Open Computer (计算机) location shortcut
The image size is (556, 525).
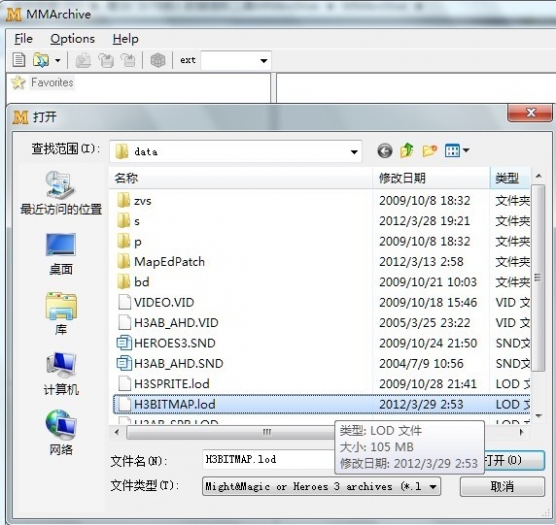[x=61, y=374]
